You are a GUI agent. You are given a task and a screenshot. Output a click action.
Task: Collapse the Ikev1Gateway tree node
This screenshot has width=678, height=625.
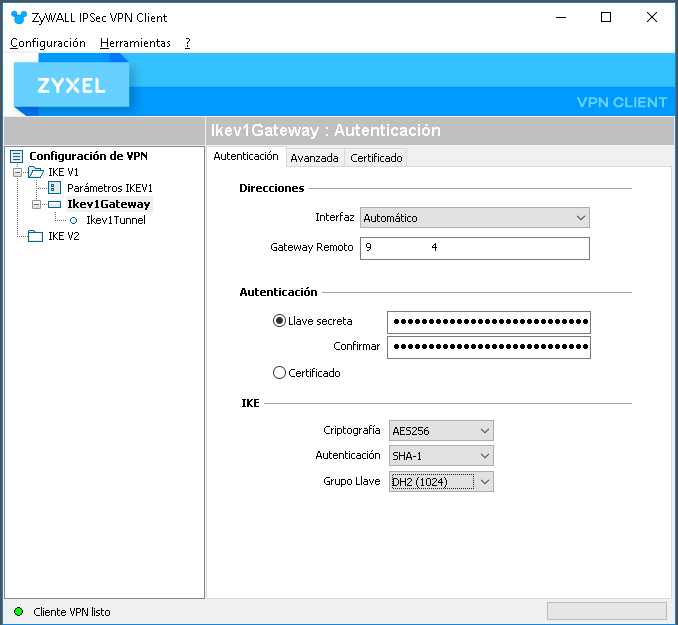tap(36, 204)
